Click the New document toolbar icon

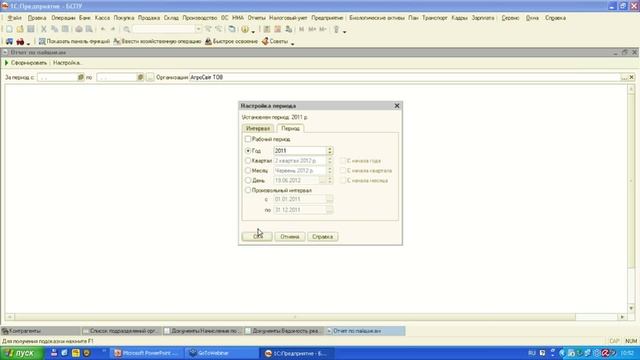point(9,29)
